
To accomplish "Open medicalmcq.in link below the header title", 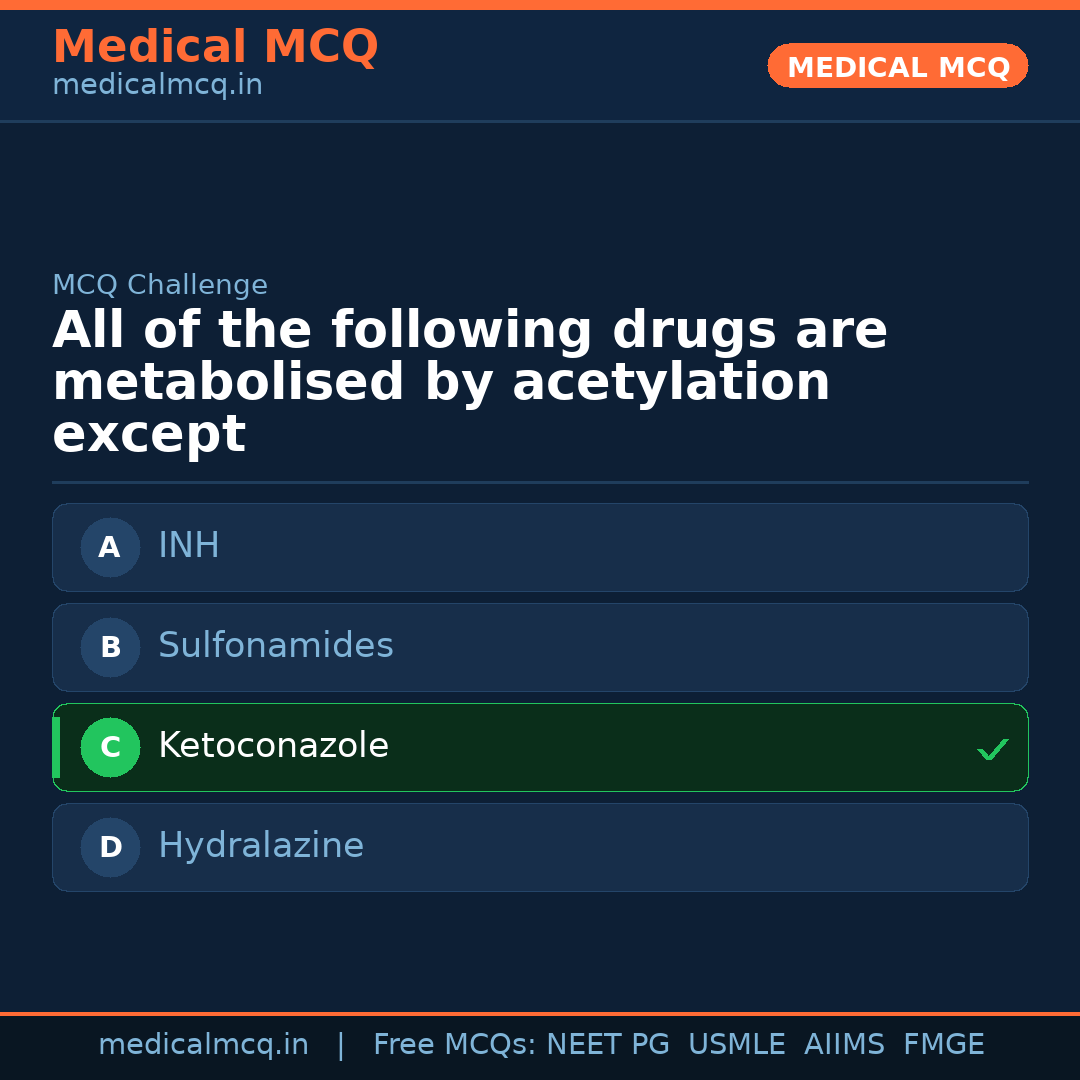I will [157, 86].
